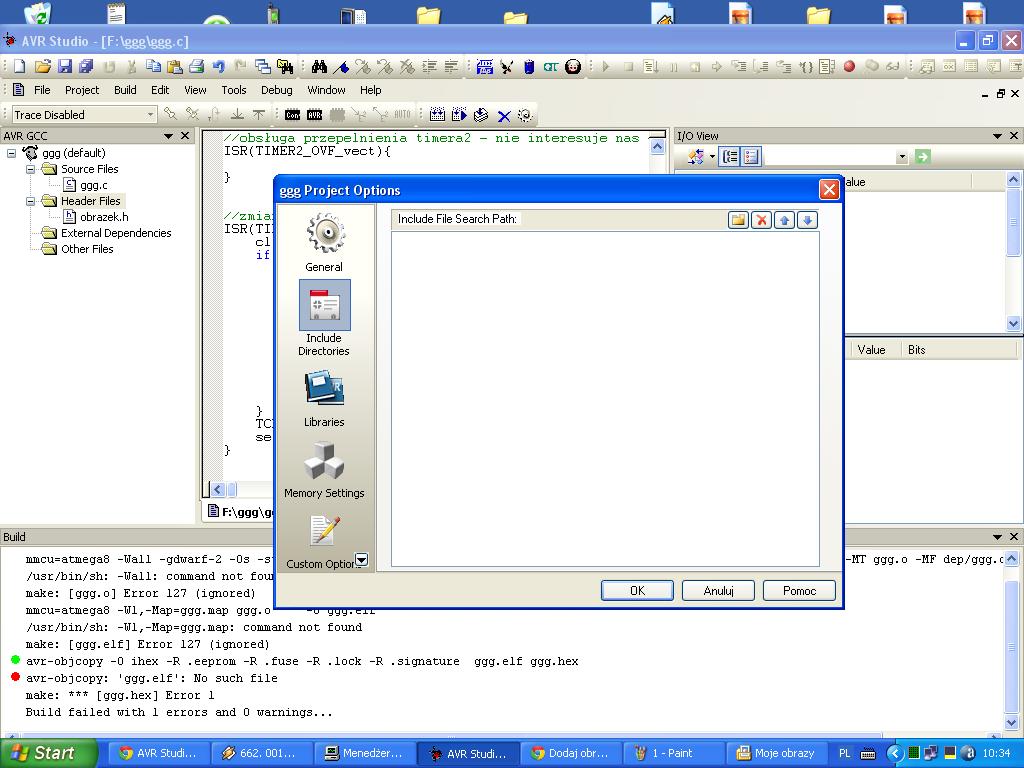1024x768 pixels.
Task: Click the Build and Run icon
Action: point(459,115)
